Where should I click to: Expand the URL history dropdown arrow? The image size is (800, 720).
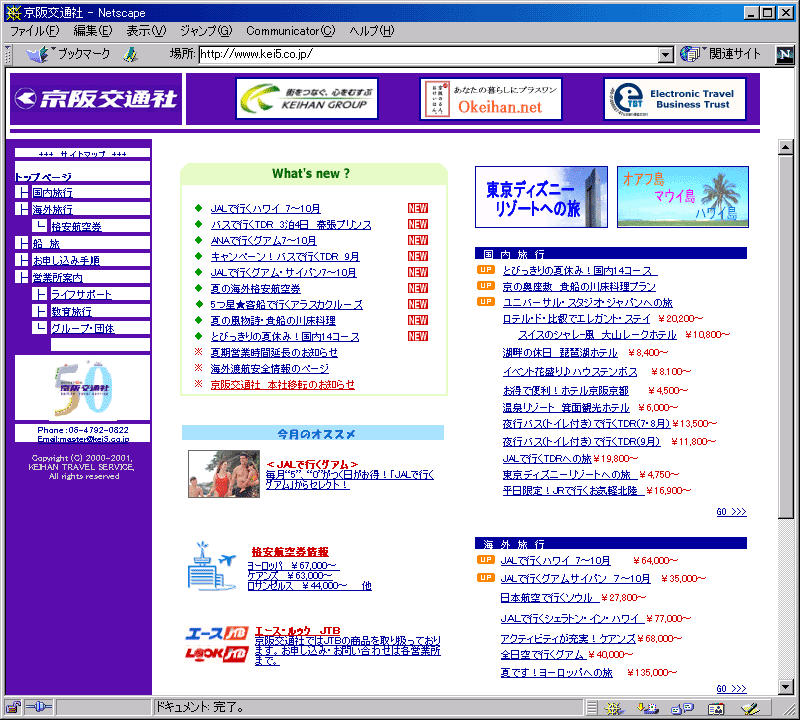[665, 54]
